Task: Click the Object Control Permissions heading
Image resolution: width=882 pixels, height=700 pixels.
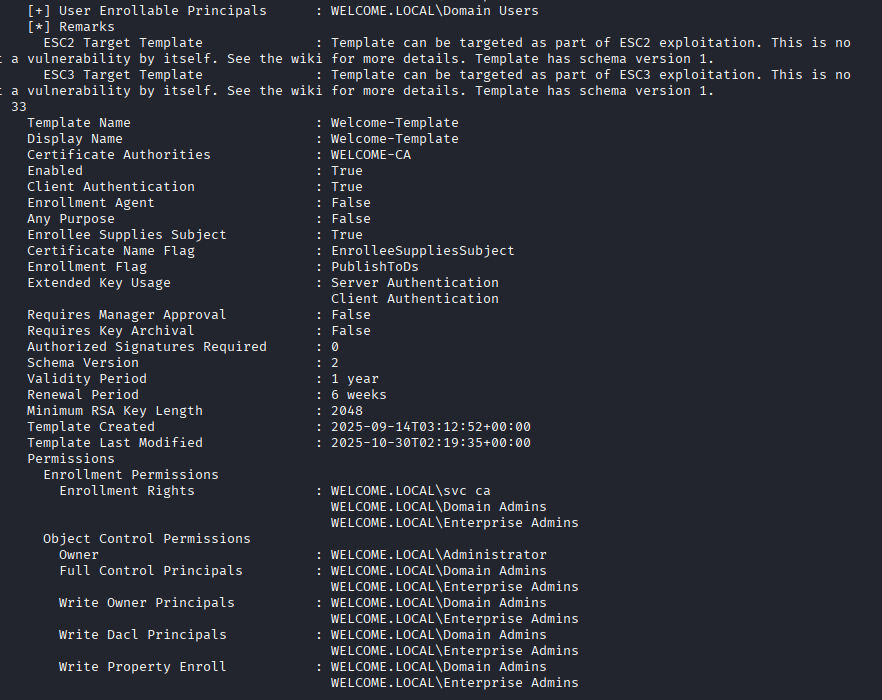Action: [146, 539]
